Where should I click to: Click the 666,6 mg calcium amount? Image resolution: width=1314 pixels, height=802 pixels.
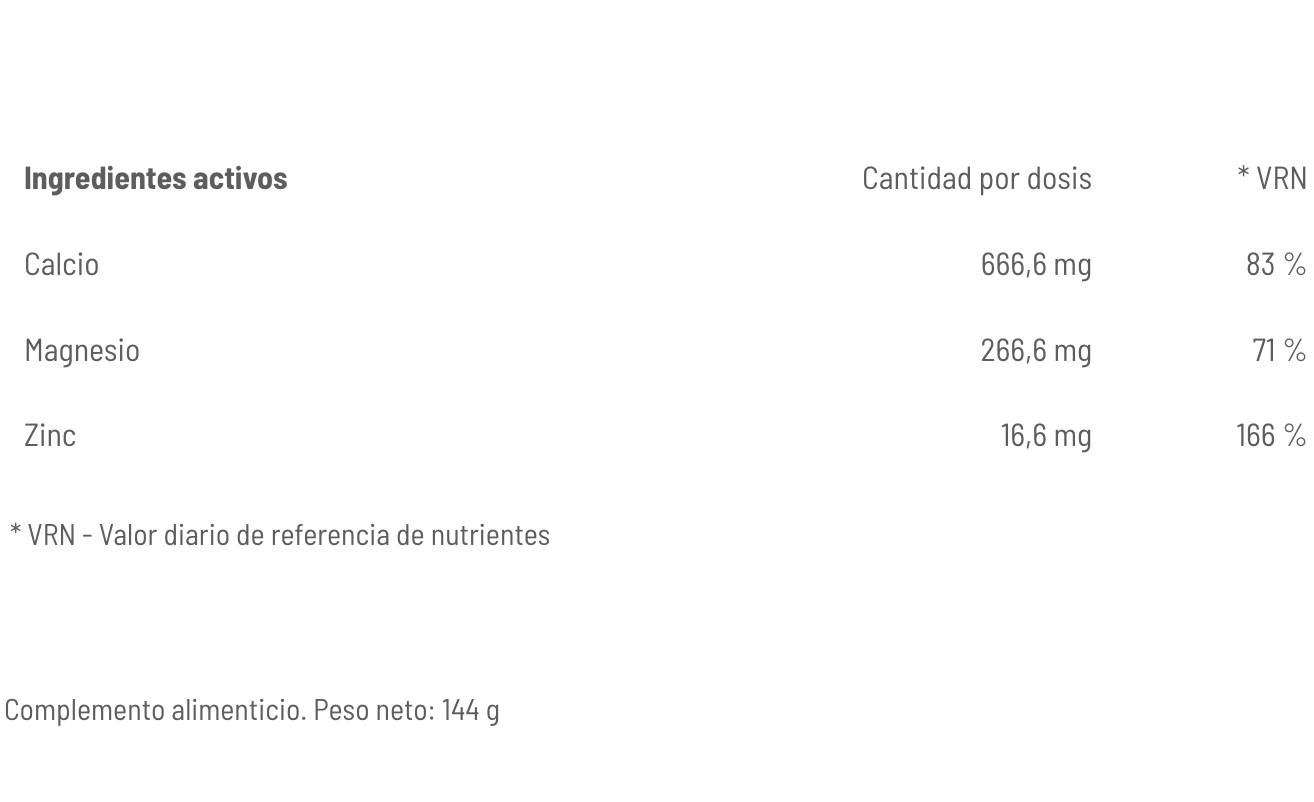point(1035,264)
